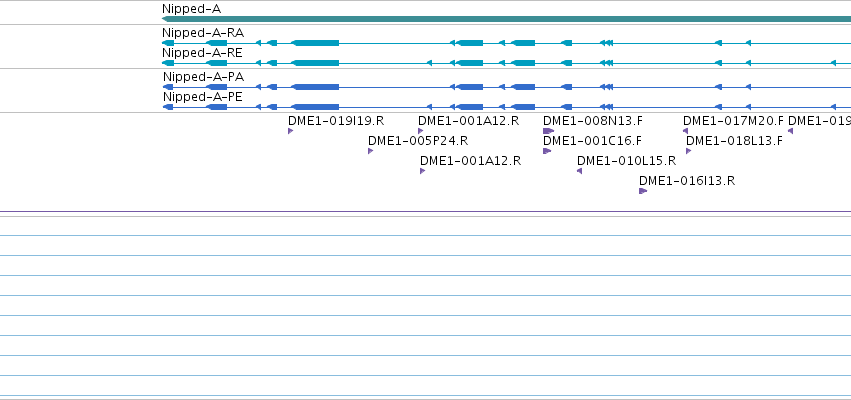This screenshot has width=851, height=400.
Task: Click the DME1-001C16.F feature label
Action: (x=592, y=141)
